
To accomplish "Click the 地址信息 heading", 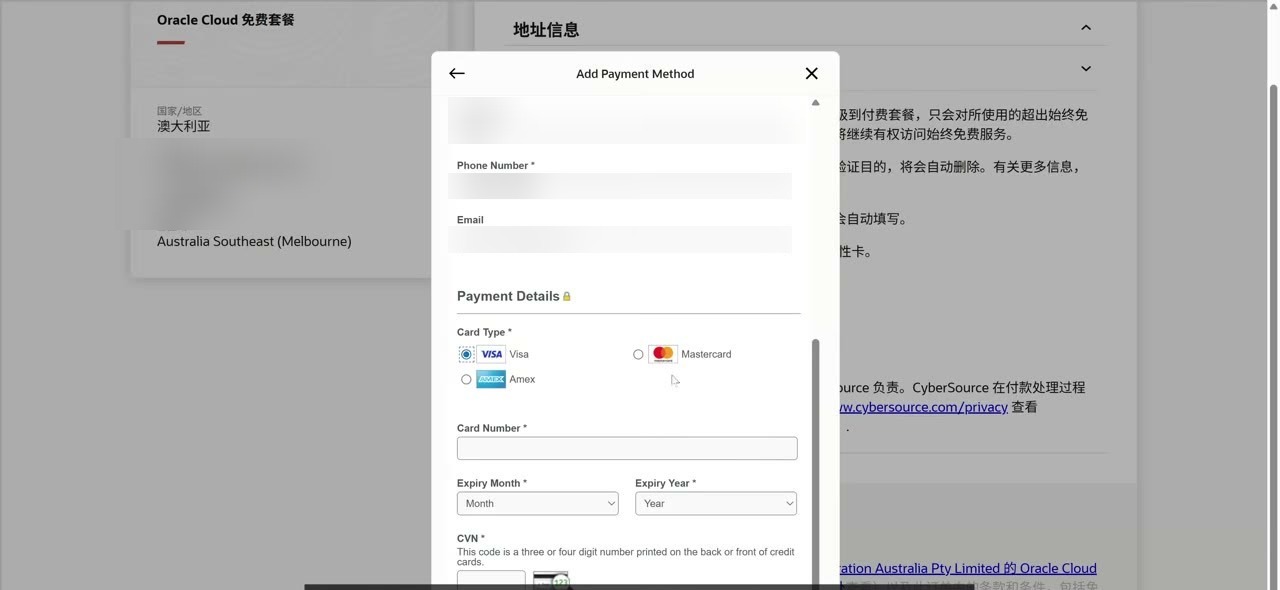I will click(x=546, y=30).
